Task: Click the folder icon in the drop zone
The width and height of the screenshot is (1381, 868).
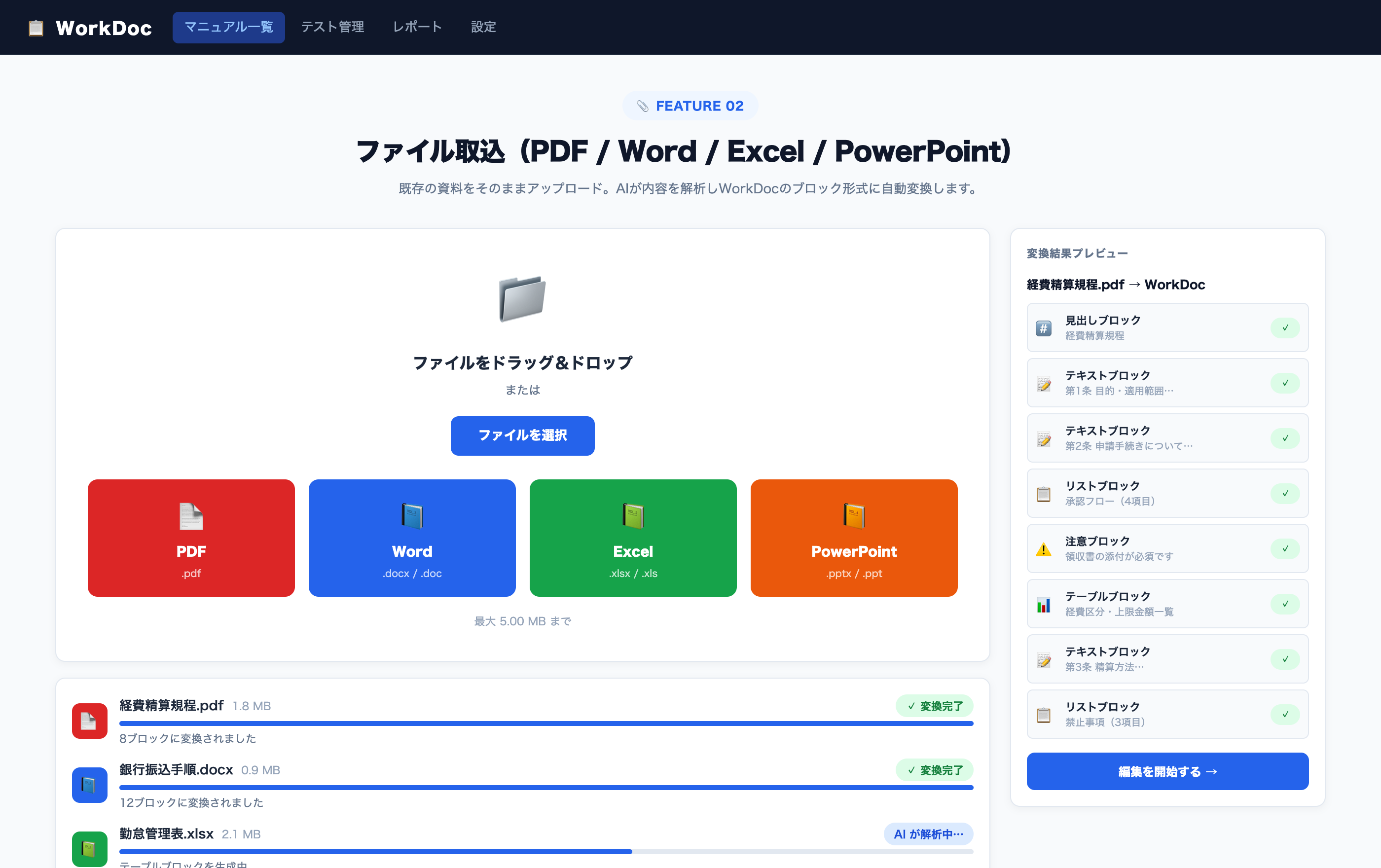Action: (x=522, y=299)
